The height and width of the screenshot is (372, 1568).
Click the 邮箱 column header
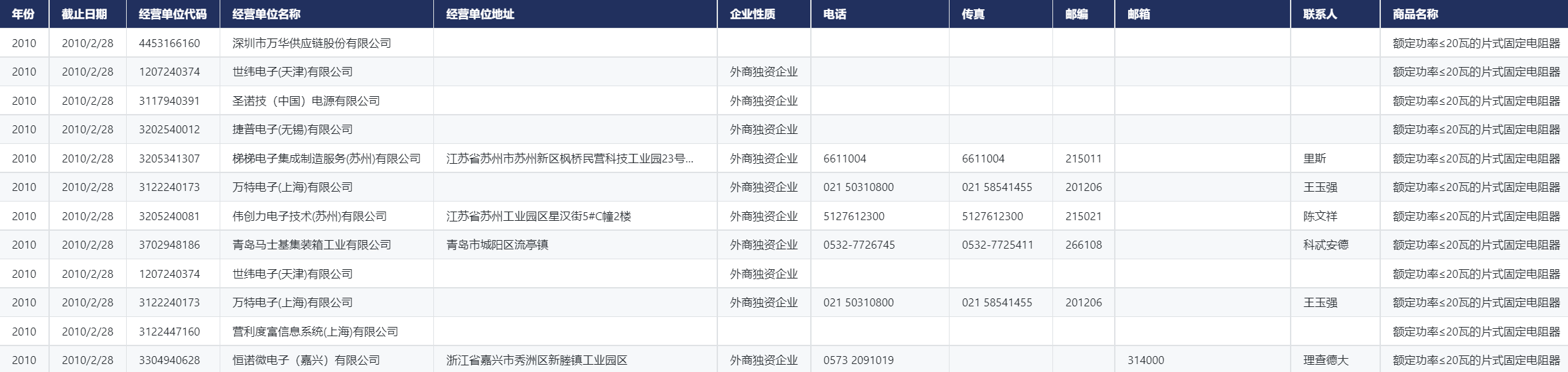(1138, 14)
